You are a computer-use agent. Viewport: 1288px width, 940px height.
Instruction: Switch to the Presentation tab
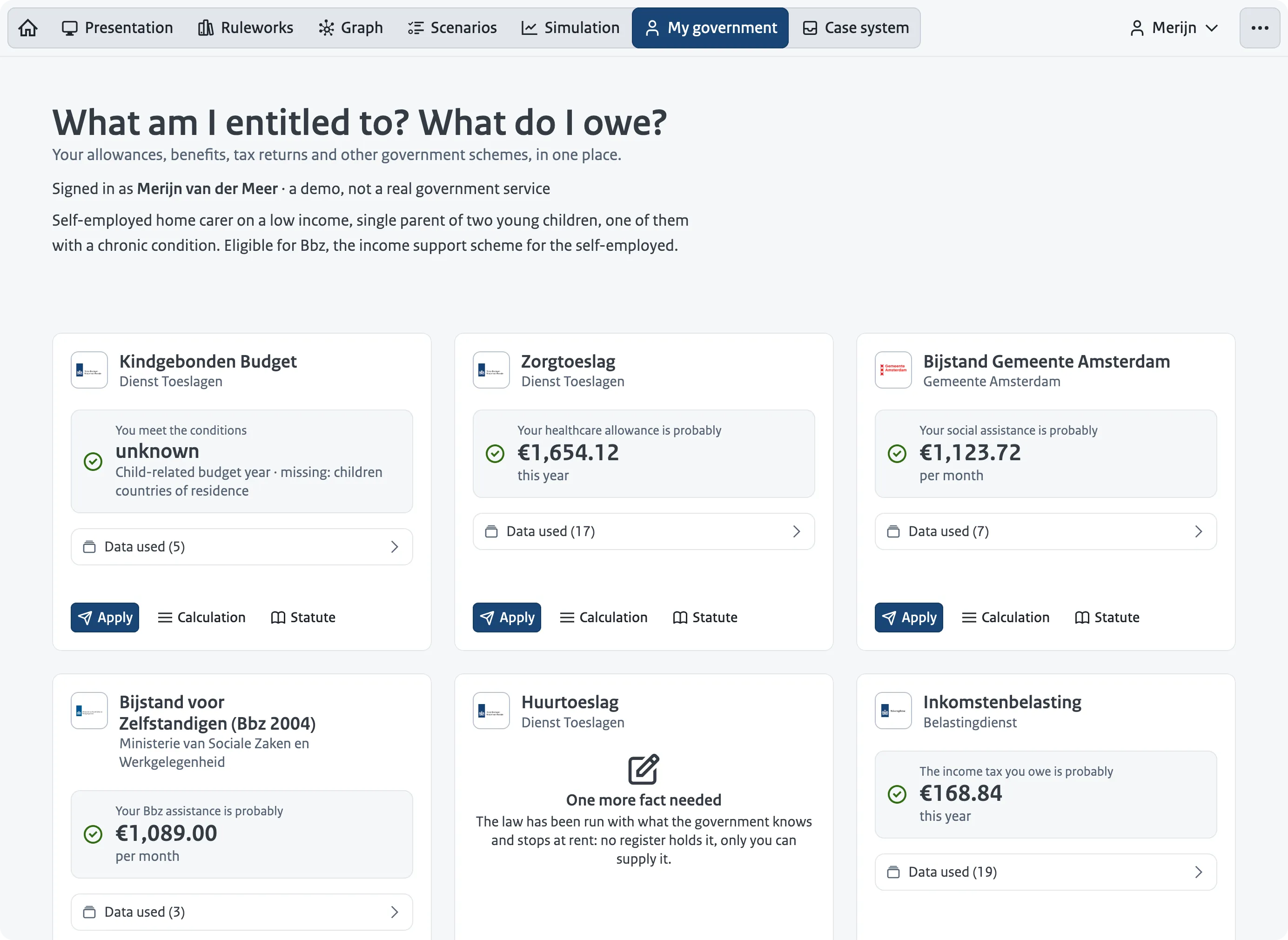point(117,28)
